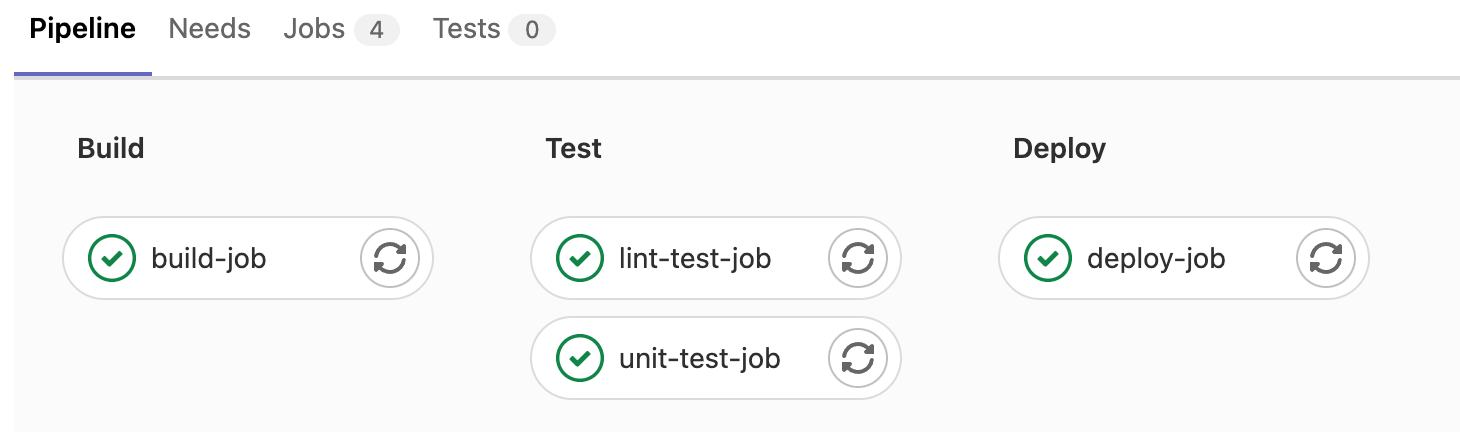Retry the deploy-job
Screen dimensions: 1460x432
[1326, 259]
